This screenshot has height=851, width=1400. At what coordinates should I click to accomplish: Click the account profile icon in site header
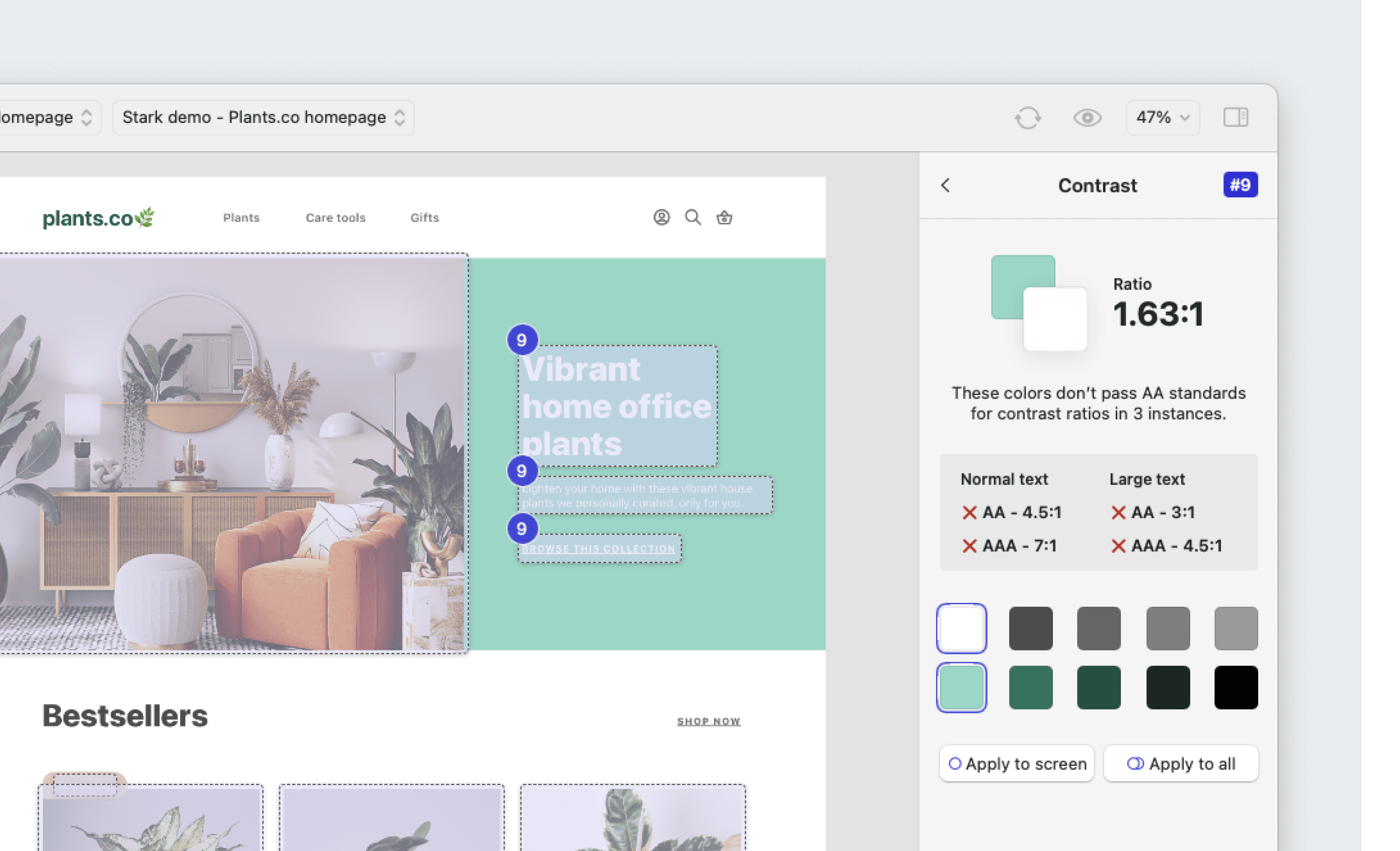[661, 217]
